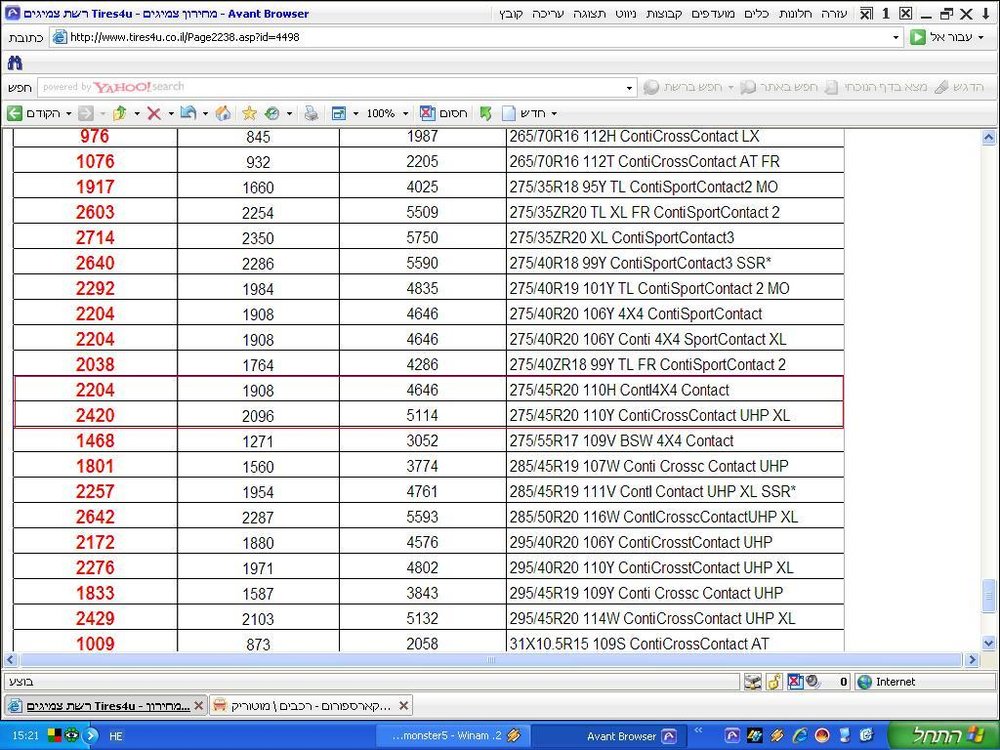Click the status bar network computers icon
The width and height of the screenshot is (1000, 750).
[x=753, y=682]
